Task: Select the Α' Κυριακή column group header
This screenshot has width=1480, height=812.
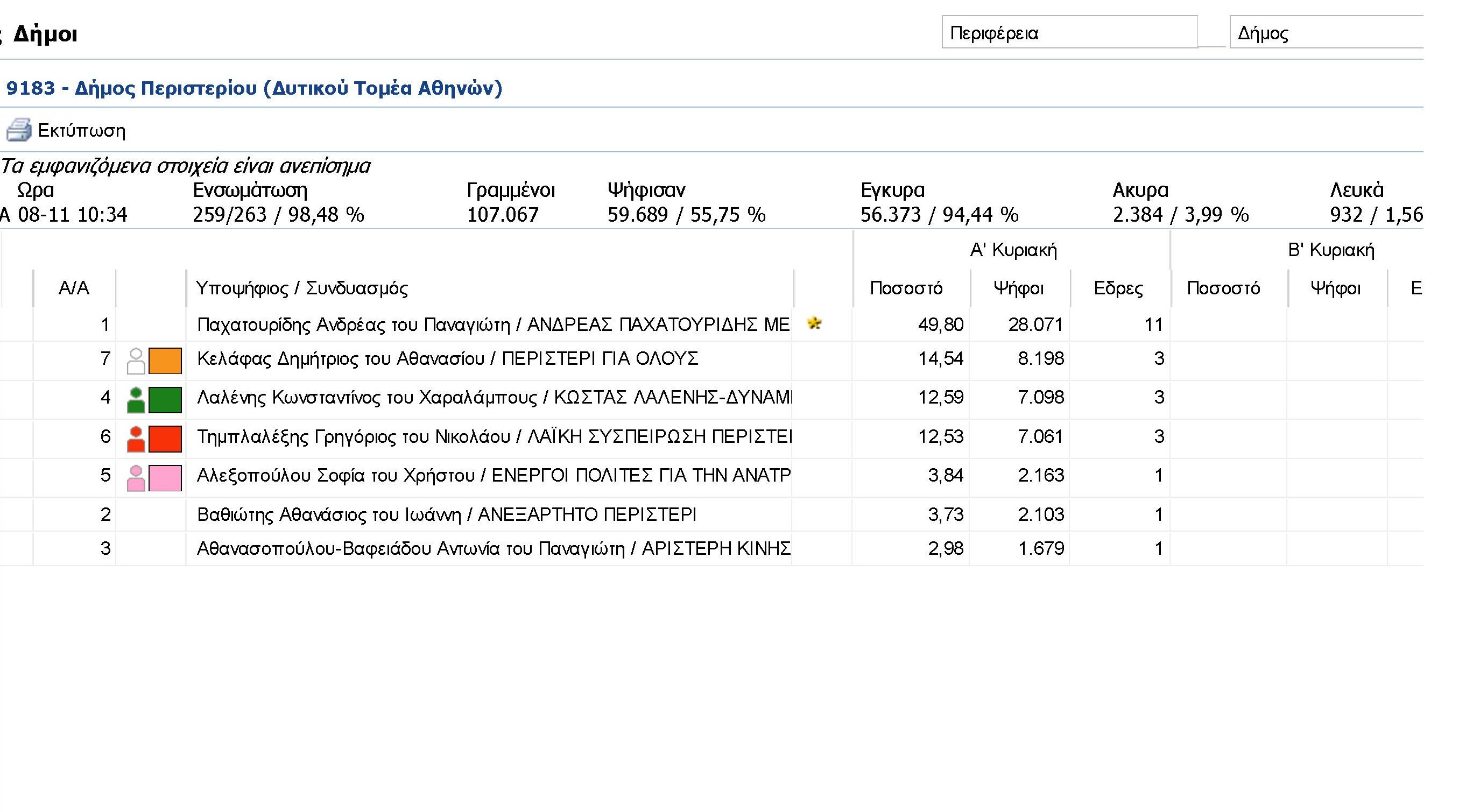Action: [x=1013, y=250]
